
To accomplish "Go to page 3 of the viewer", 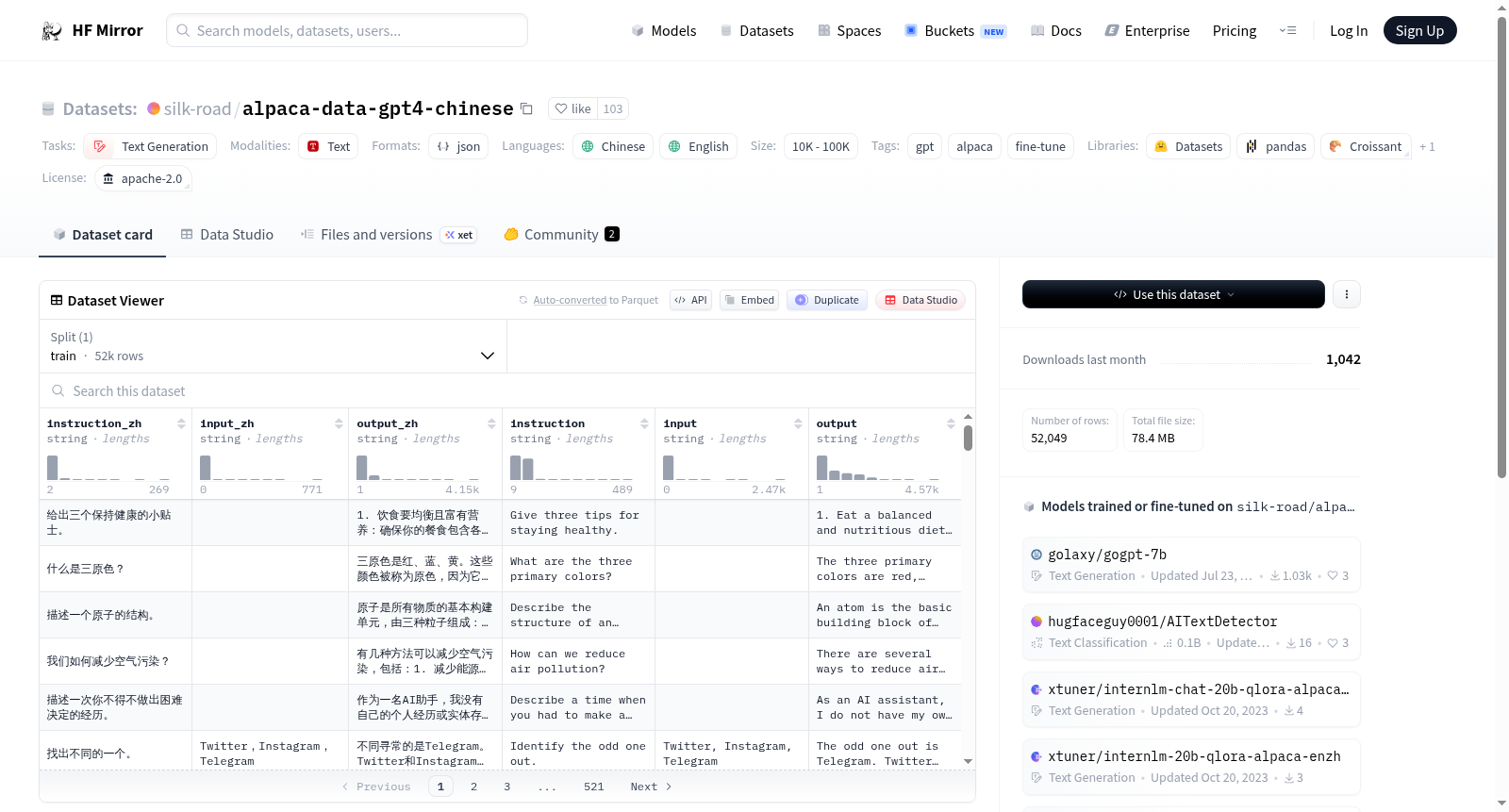I will (506, 787).
